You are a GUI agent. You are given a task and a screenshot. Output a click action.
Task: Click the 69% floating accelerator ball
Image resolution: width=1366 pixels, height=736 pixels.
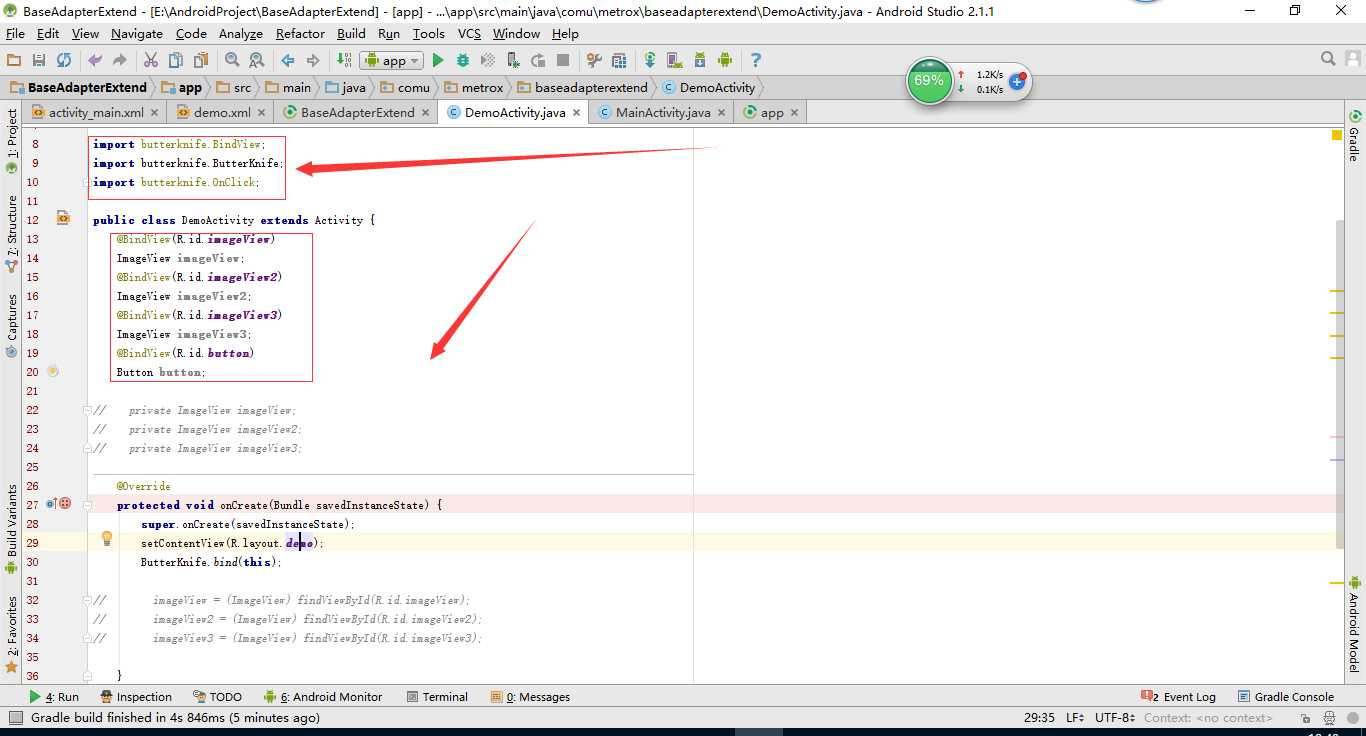pyautogui.click(x=929, y=81)
